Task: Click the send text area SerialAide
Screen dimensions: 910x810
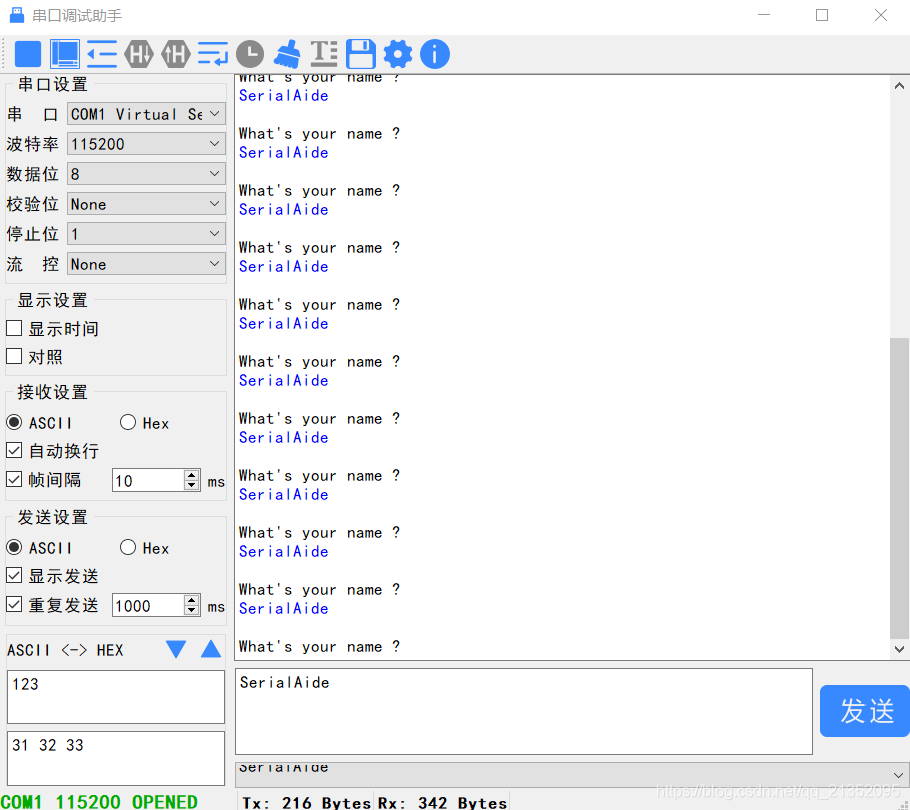Action: point(523,711)
